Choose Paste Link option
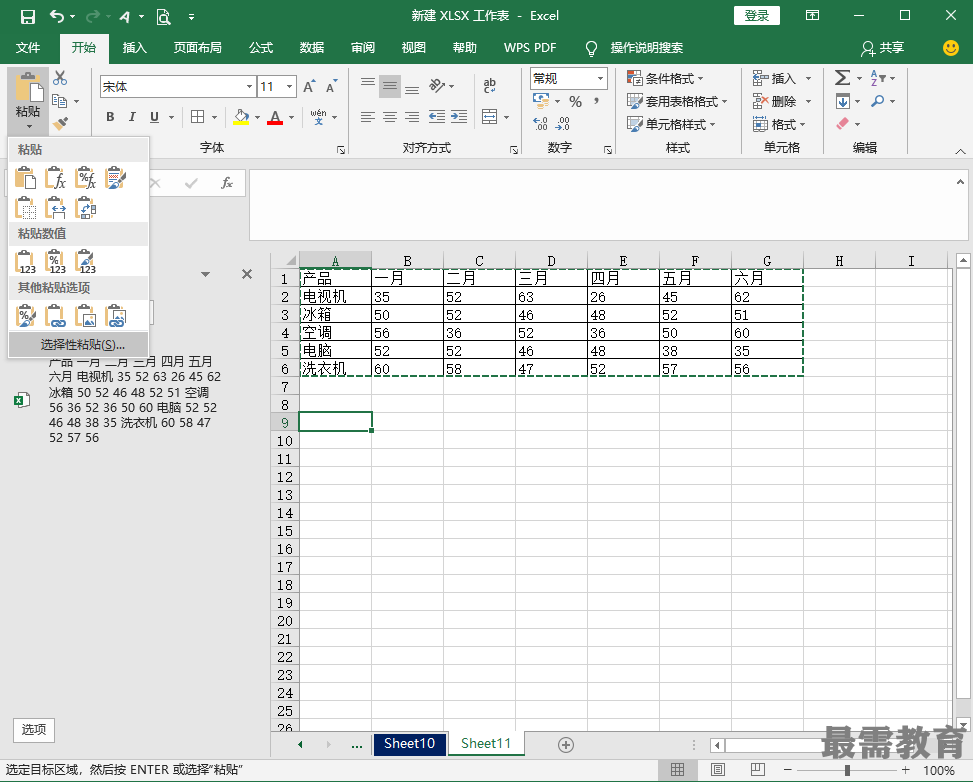 (55, 316)
